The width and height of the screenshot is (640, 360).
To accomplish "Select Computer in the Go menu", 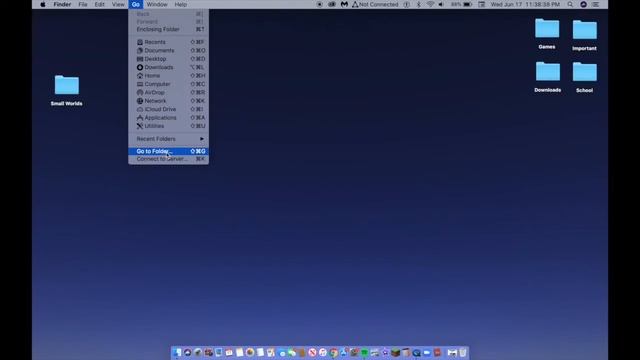I will pyautogui.click(x=169, y=84).
